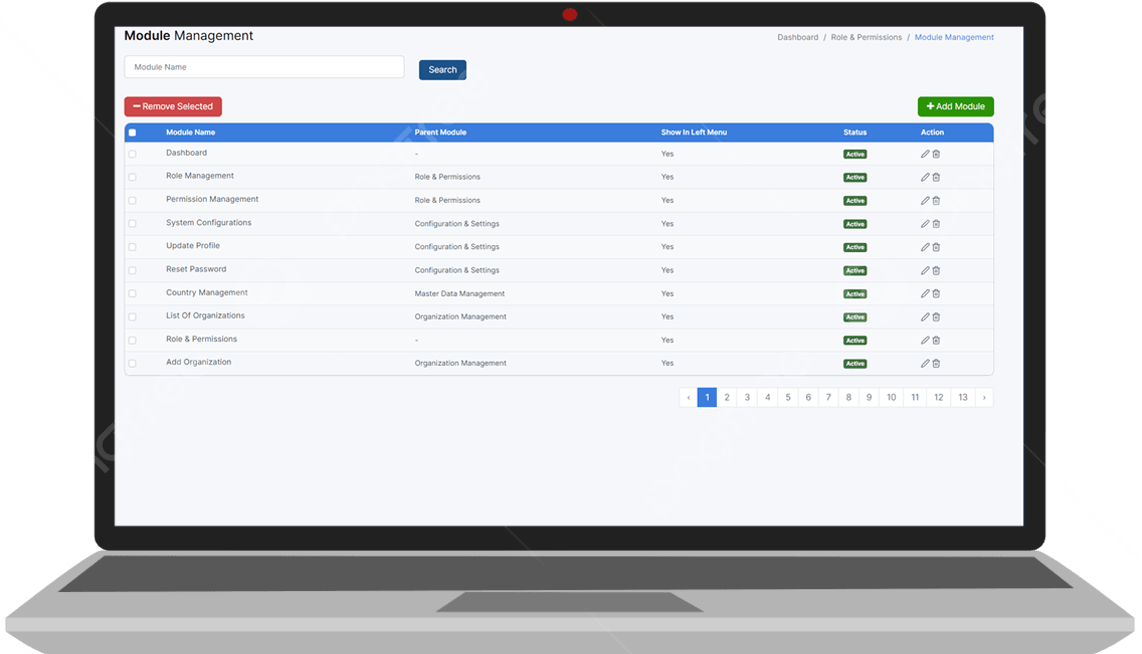Jump to page 13 in pagination

[962, 397]
